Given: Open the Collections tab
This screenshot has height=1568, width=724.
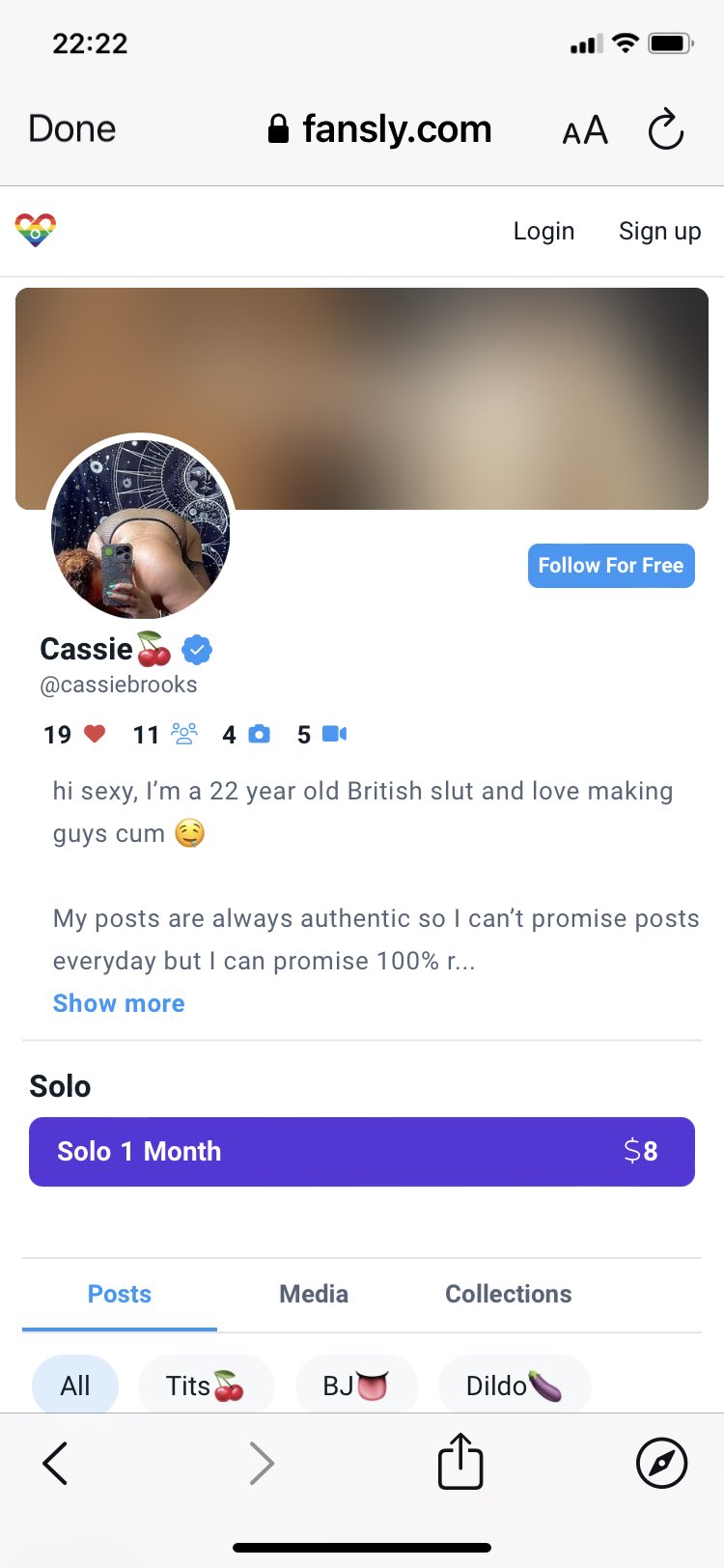Looking at the screenshot, I should pyautogui.click(x=508, y=1294).
